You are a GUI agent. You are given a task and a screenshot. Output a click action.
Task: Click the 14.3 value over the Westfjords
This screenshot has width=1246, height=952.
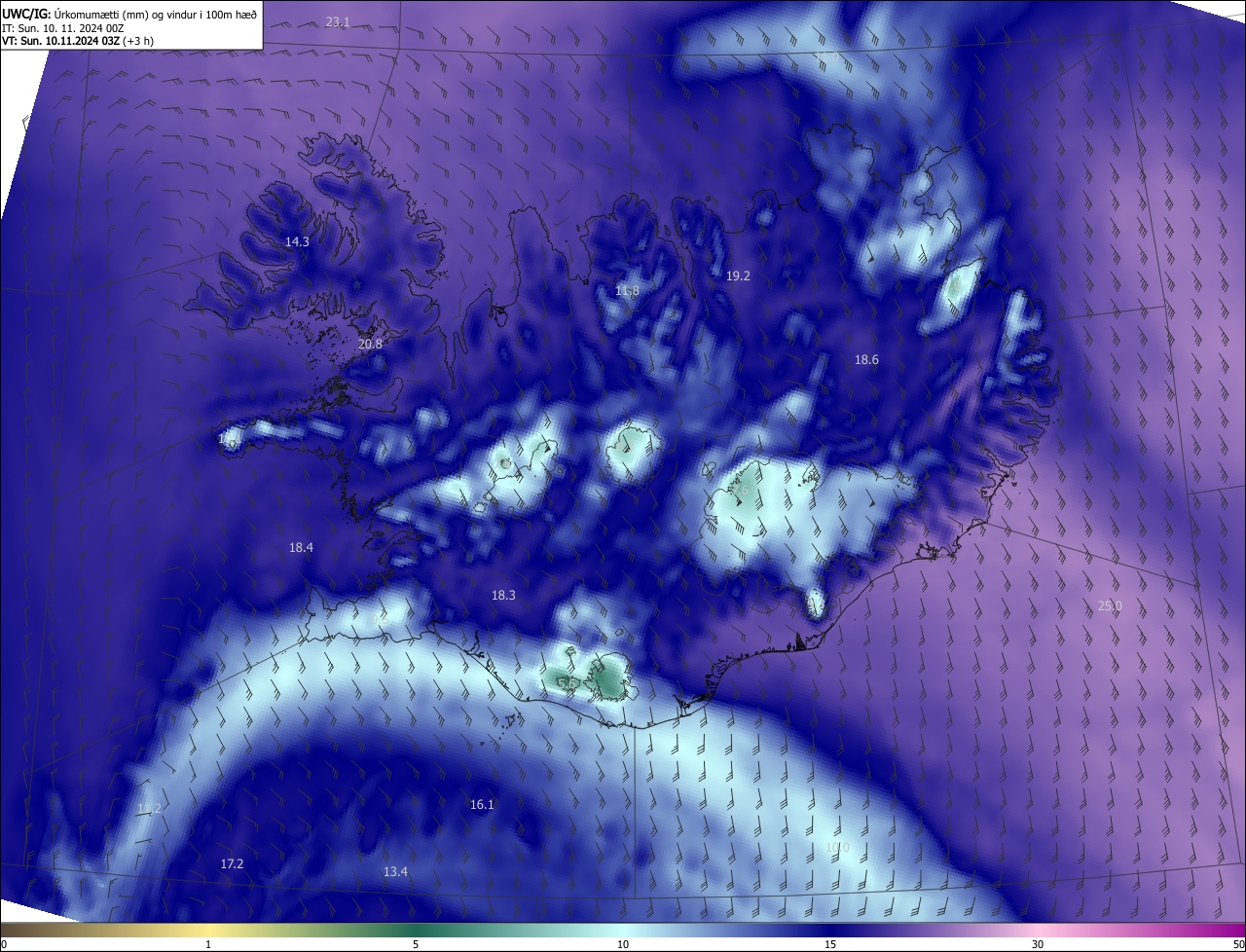(x=297, y=241)
